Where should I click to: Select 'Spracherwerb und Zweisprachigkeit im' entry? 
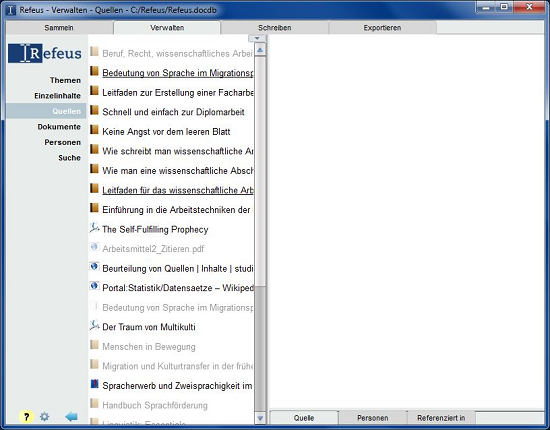[x=177, y=386]
